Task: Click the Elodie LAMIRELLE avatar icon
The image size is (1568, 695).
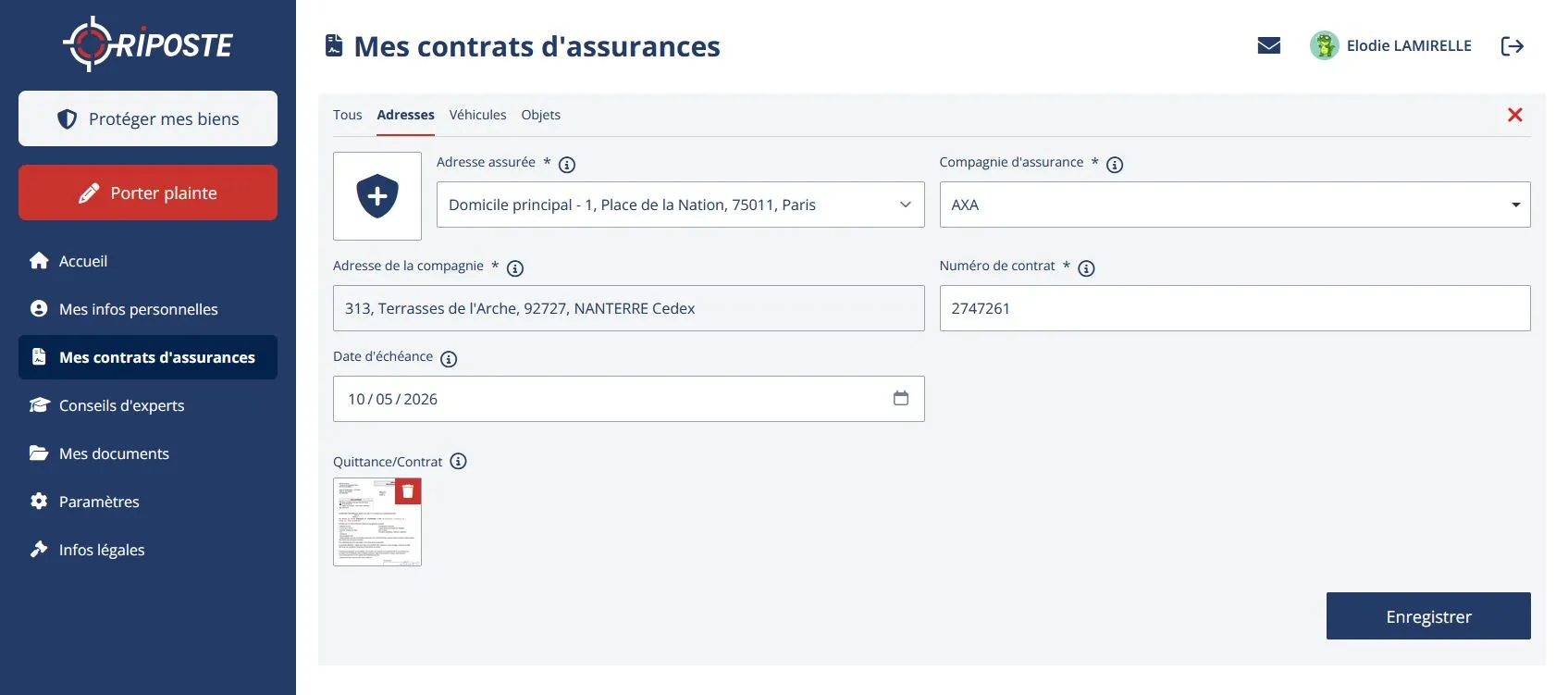Action: 1324,45
